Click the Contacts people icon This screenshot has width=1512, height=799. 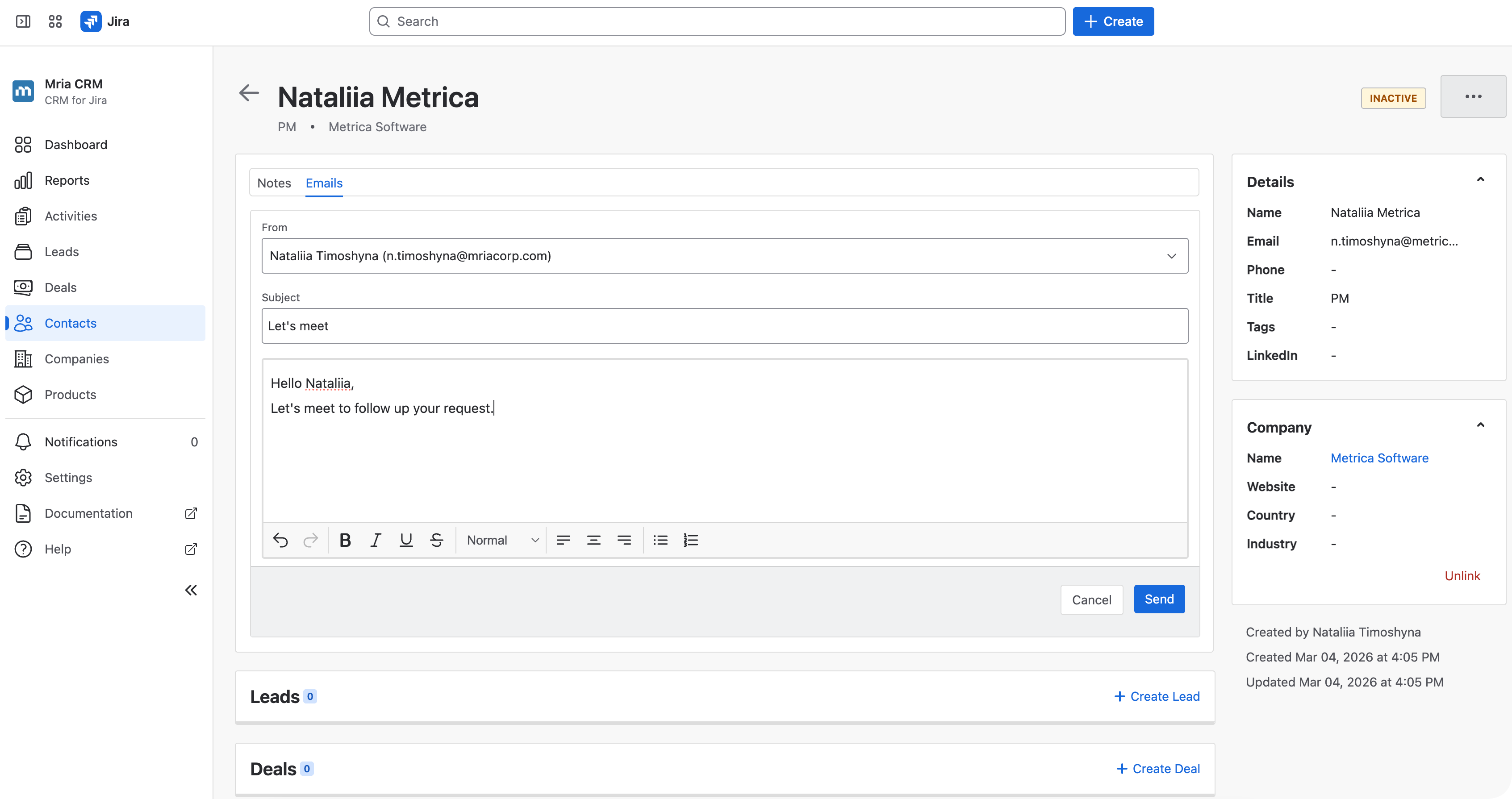(x=23, y=323)
